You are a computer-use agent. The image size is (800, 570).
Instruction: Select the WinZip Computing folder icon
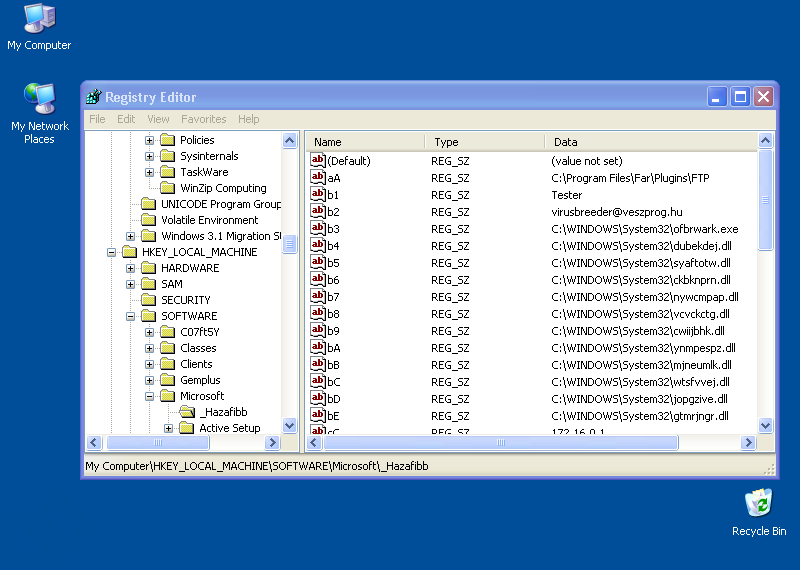(168, 188)
